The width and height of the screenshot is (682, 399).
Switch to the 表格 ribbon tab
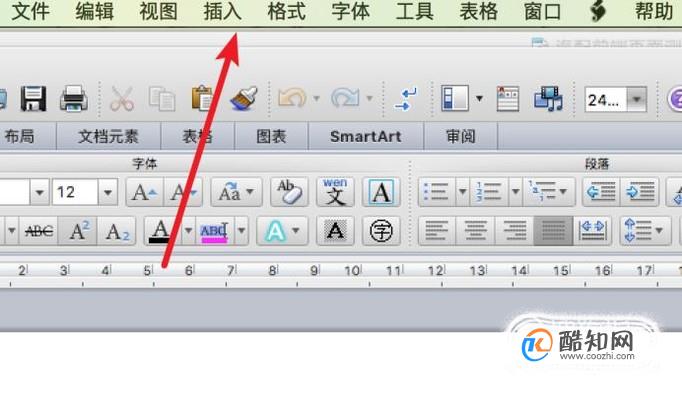pos(197,136)
